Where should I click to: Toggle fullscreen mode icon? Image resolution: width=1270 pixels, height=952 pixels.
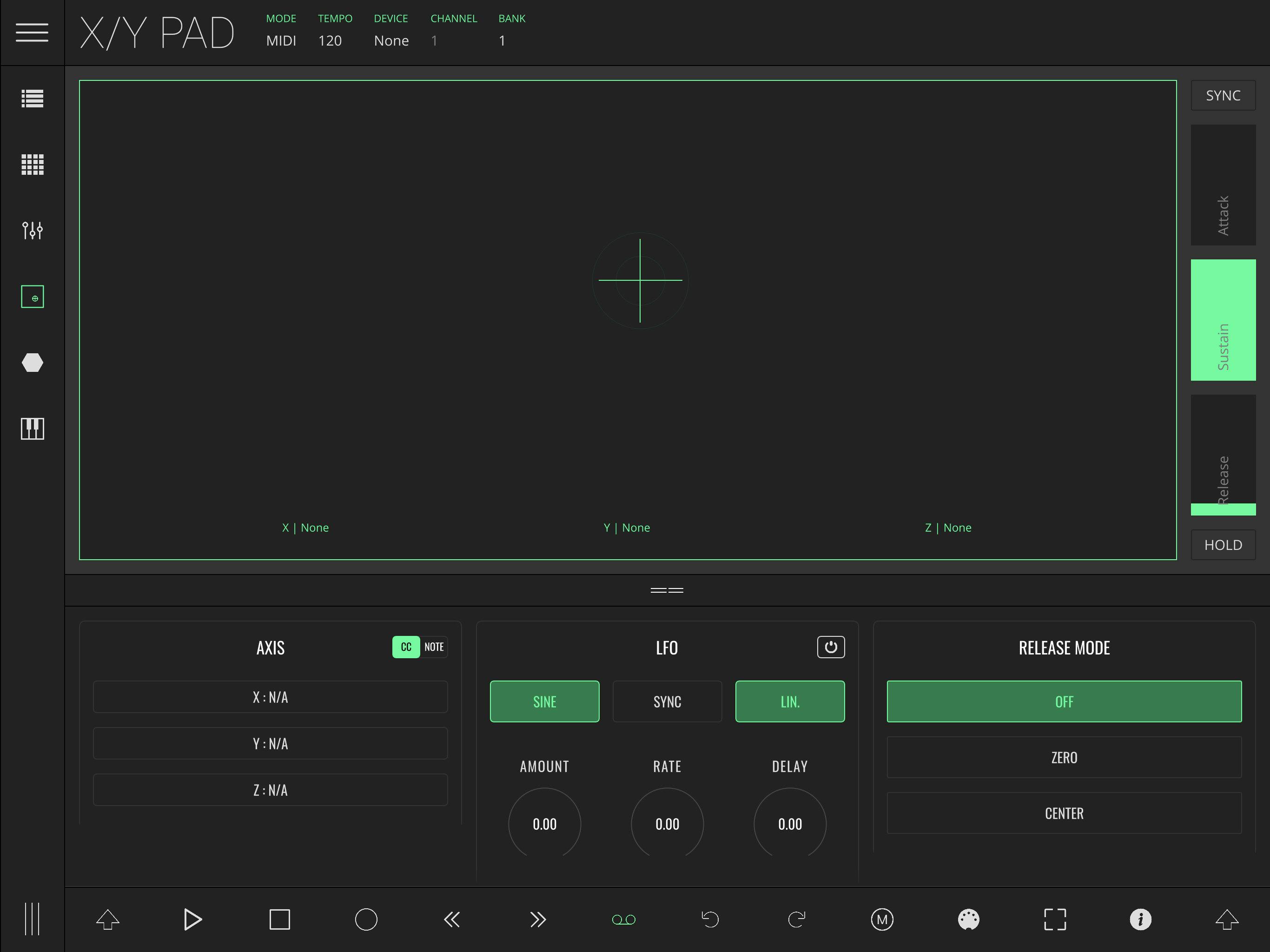(x=1054, y=919)
